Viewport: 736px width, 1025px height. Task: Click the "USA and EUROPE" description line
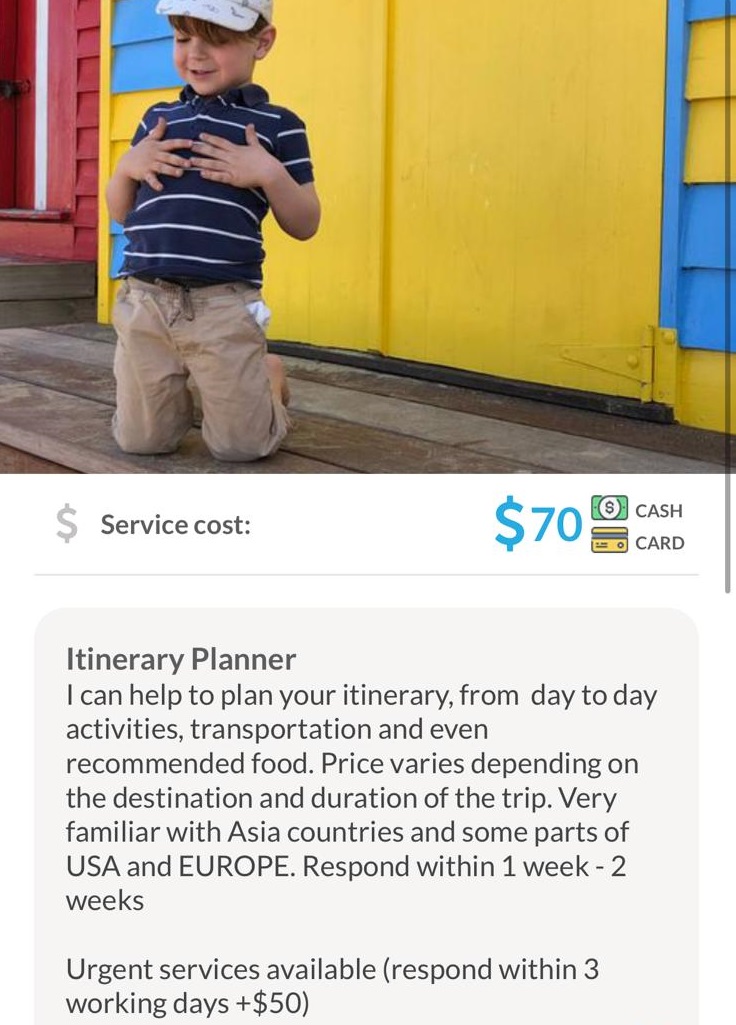[180, 866]
